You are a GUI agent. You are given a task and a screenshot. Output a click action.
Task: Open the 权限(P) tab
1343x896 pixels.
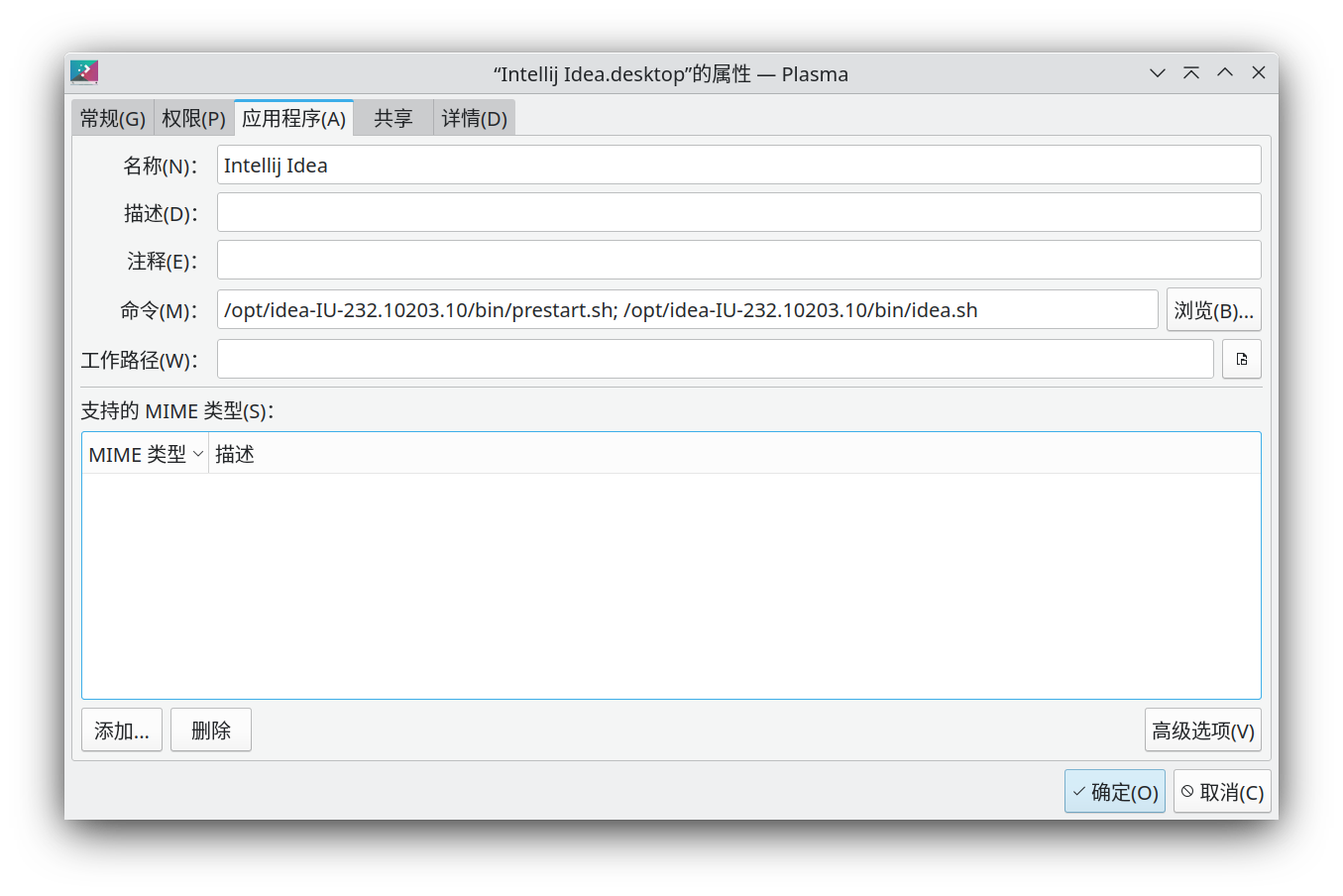194,119
